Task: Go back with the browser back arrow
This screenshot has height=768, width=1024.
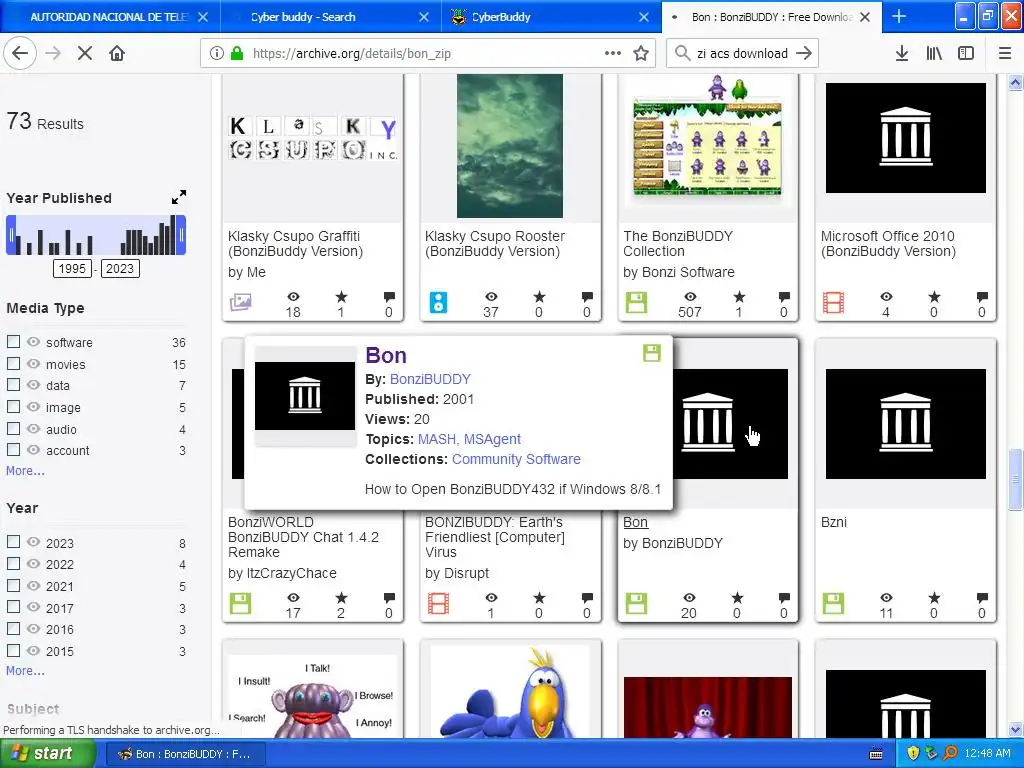Action: coord(20,54)
